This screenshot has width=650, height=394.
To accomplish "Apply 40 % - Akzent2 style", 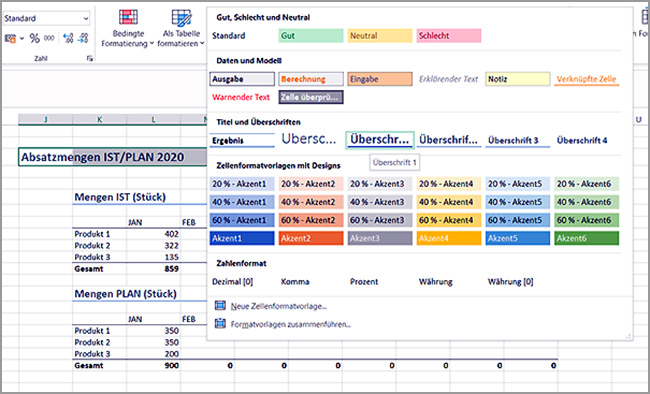I will coord(311,202).
